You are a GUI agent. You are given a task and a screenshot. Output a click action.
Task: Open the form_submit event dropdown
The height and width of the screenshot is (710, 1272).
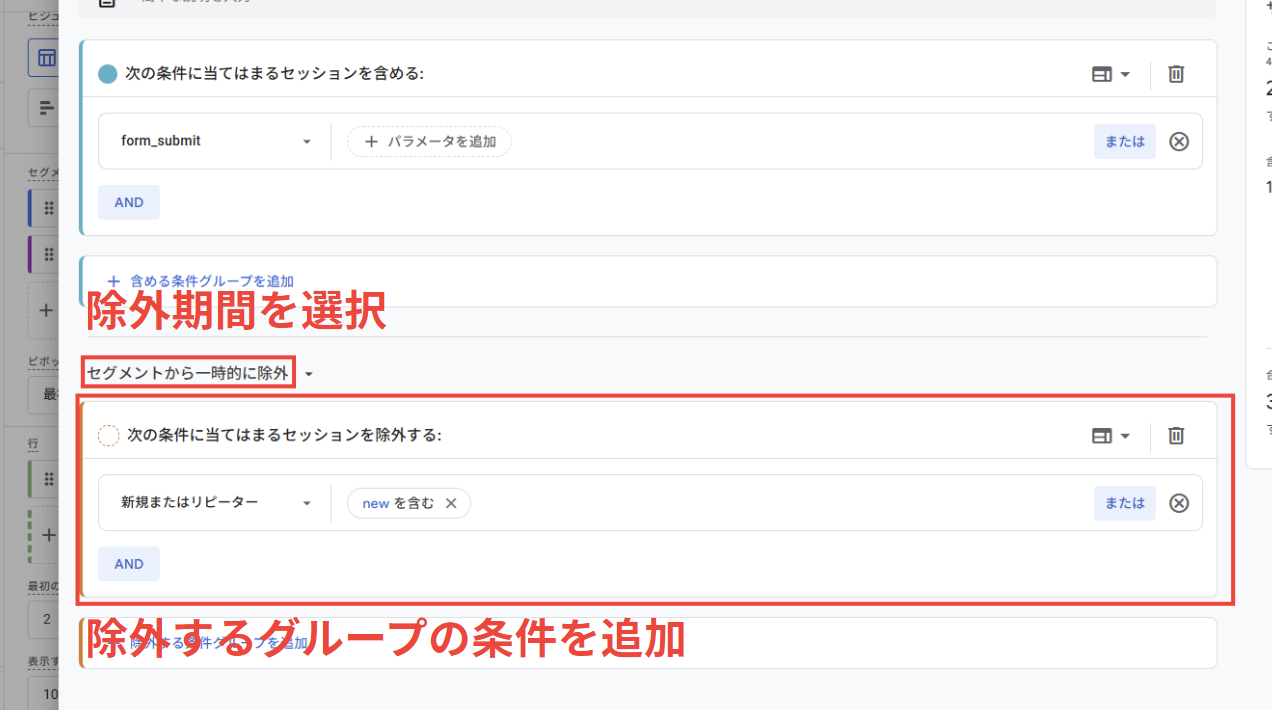click(215, 141)
